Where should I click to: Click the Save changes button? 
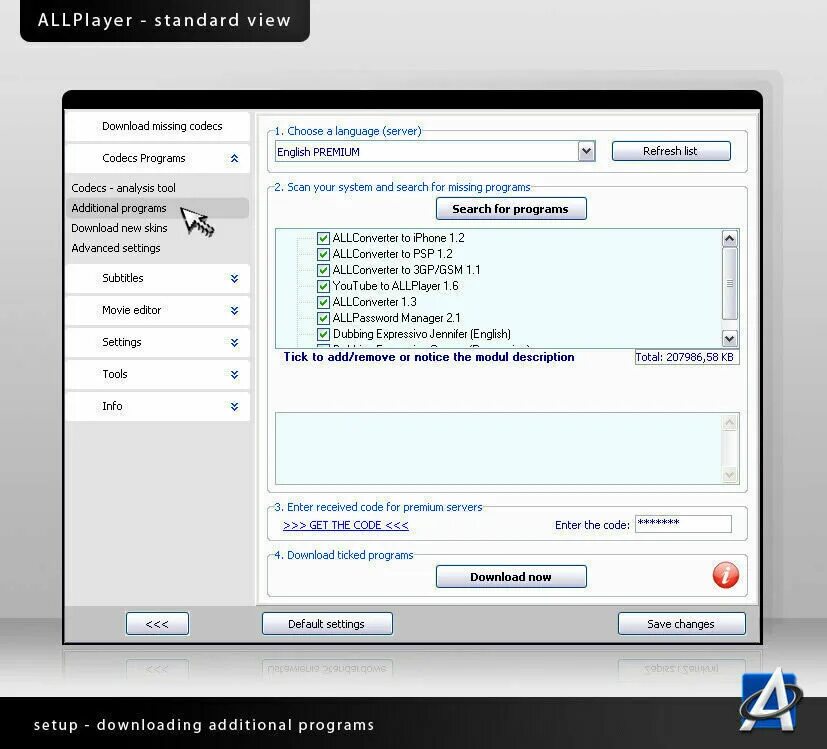[681, 623]
